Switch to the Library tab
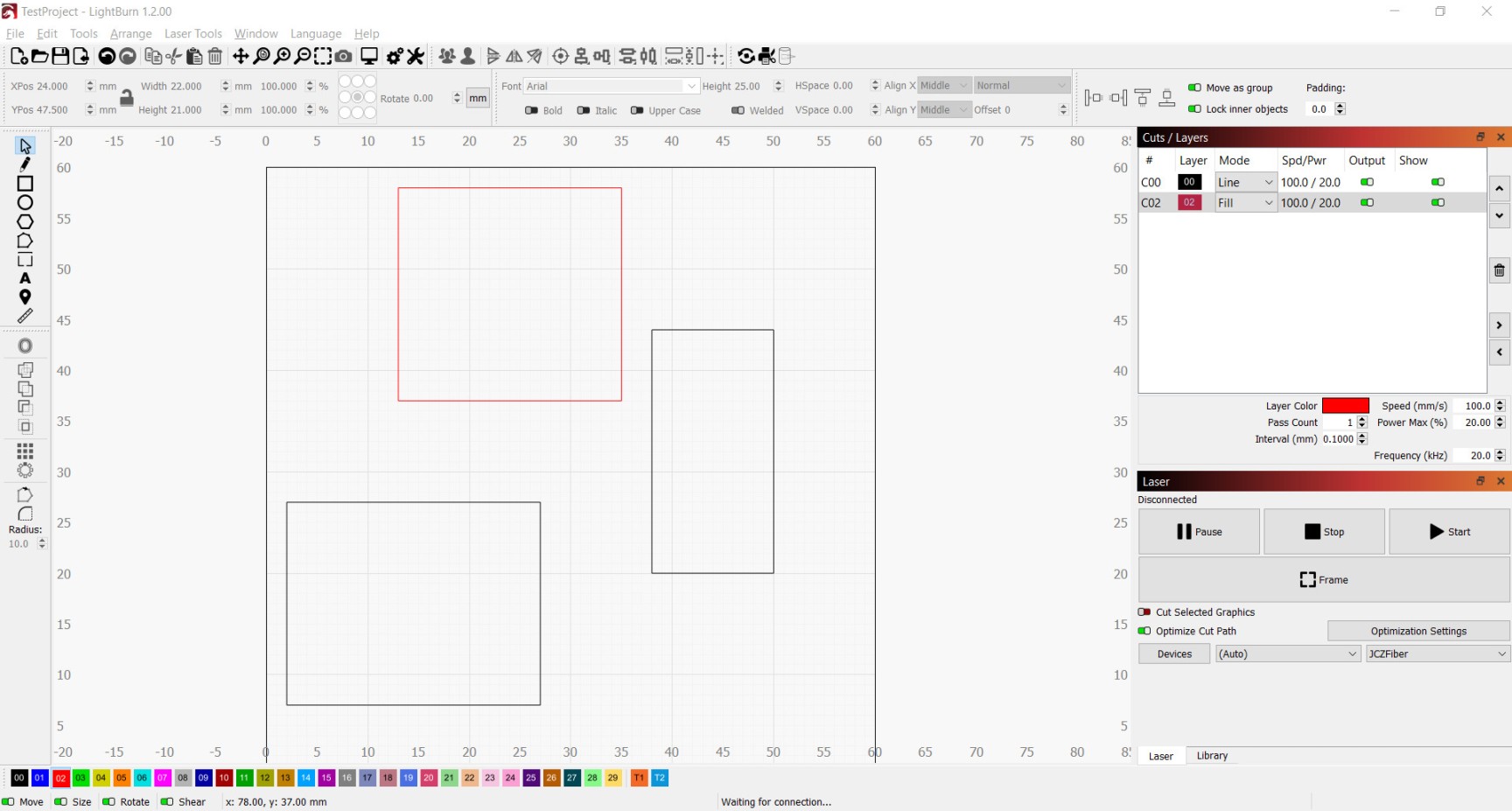 pos(1212,756)
